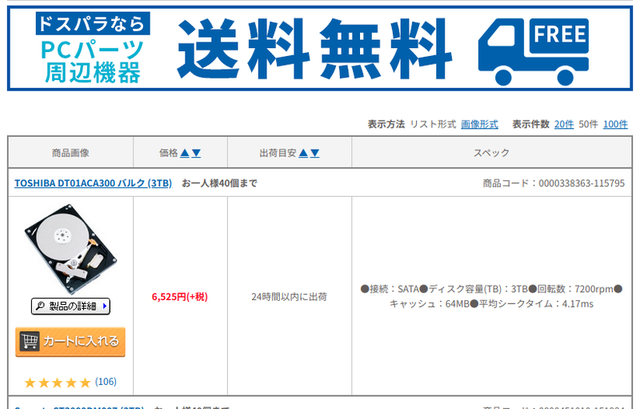Screen dimensions: 640x409
Task: Sort shipping estimate descending arrow
Action: pyautogui.click(x=315, y=153)
